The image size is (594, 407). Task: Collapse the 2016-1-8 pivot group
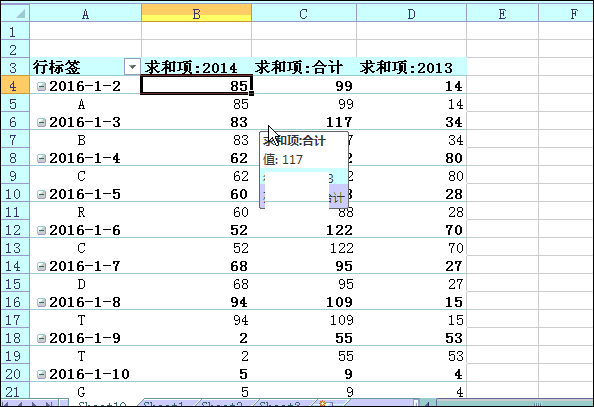pyautogui.click(x=41, y=303)
